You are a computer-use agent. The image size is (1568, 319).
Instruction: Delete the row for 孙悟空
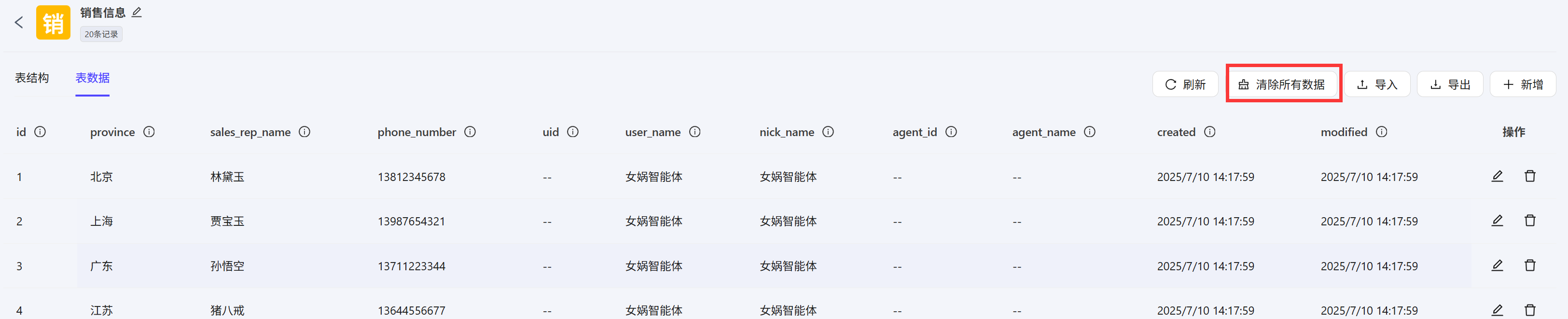click(x=1530, y=265)
